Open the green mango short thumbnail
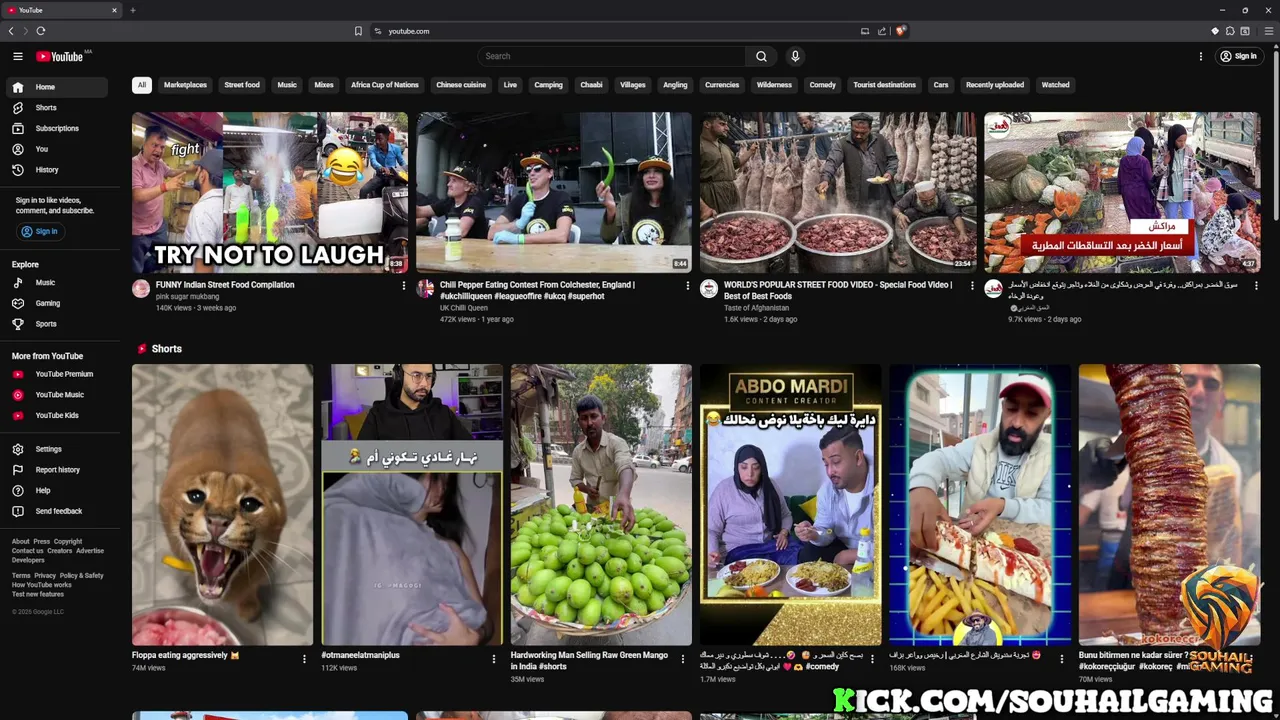 [x=601, y=505]
